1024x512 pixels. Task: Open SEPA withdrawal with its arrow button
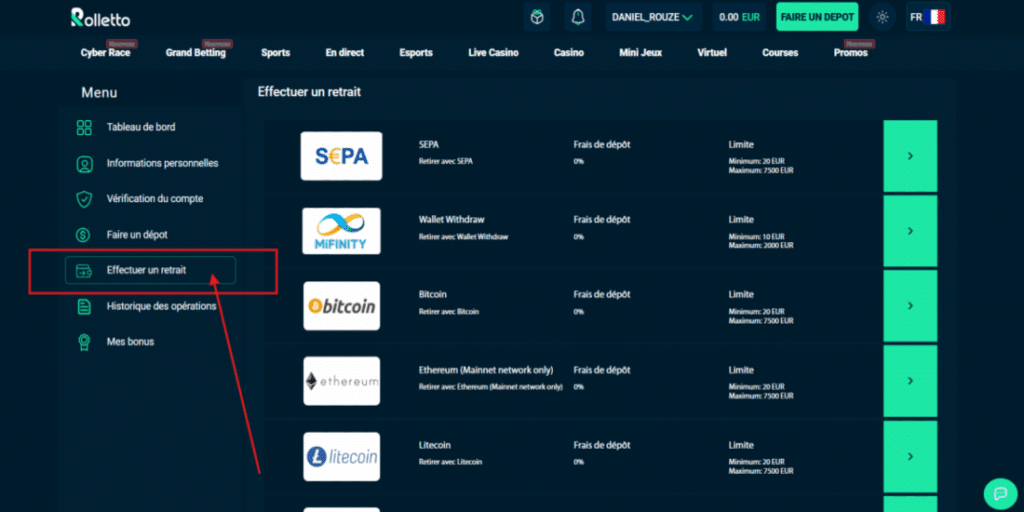910,156
